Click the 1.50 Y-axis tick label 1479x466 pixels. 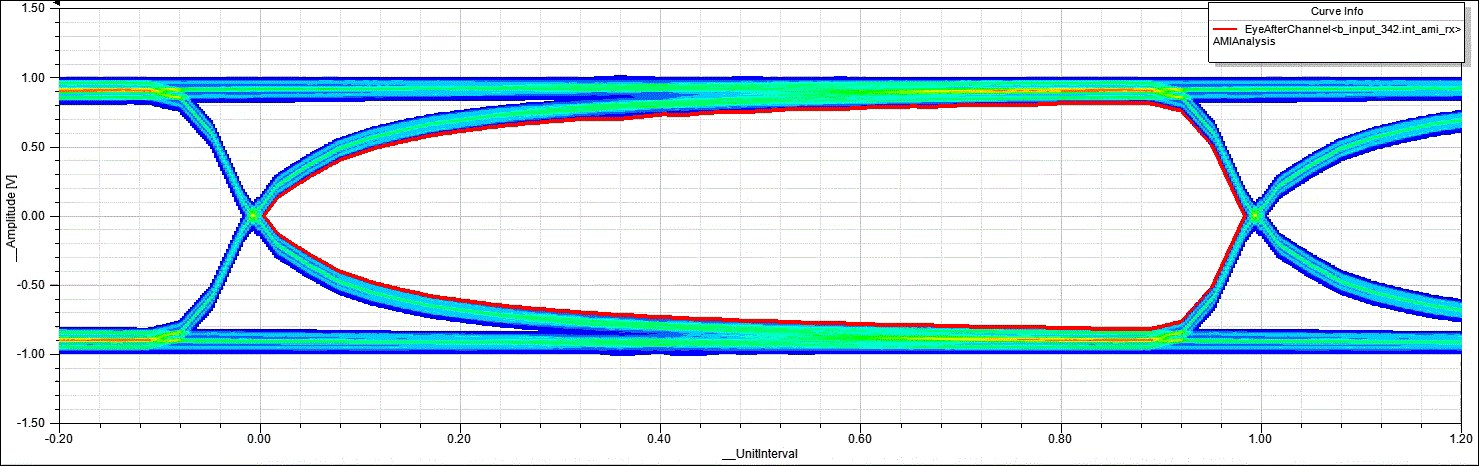(35, 8)
